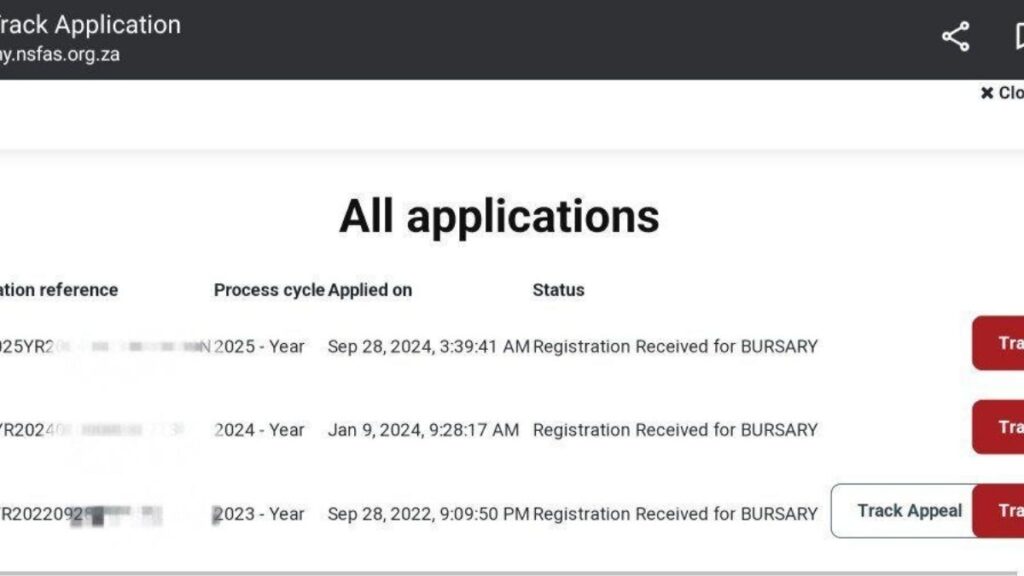This screenshot has width=1024, height=576.
Task: Select the 2022 application reference number
Action: click(80, 513)
